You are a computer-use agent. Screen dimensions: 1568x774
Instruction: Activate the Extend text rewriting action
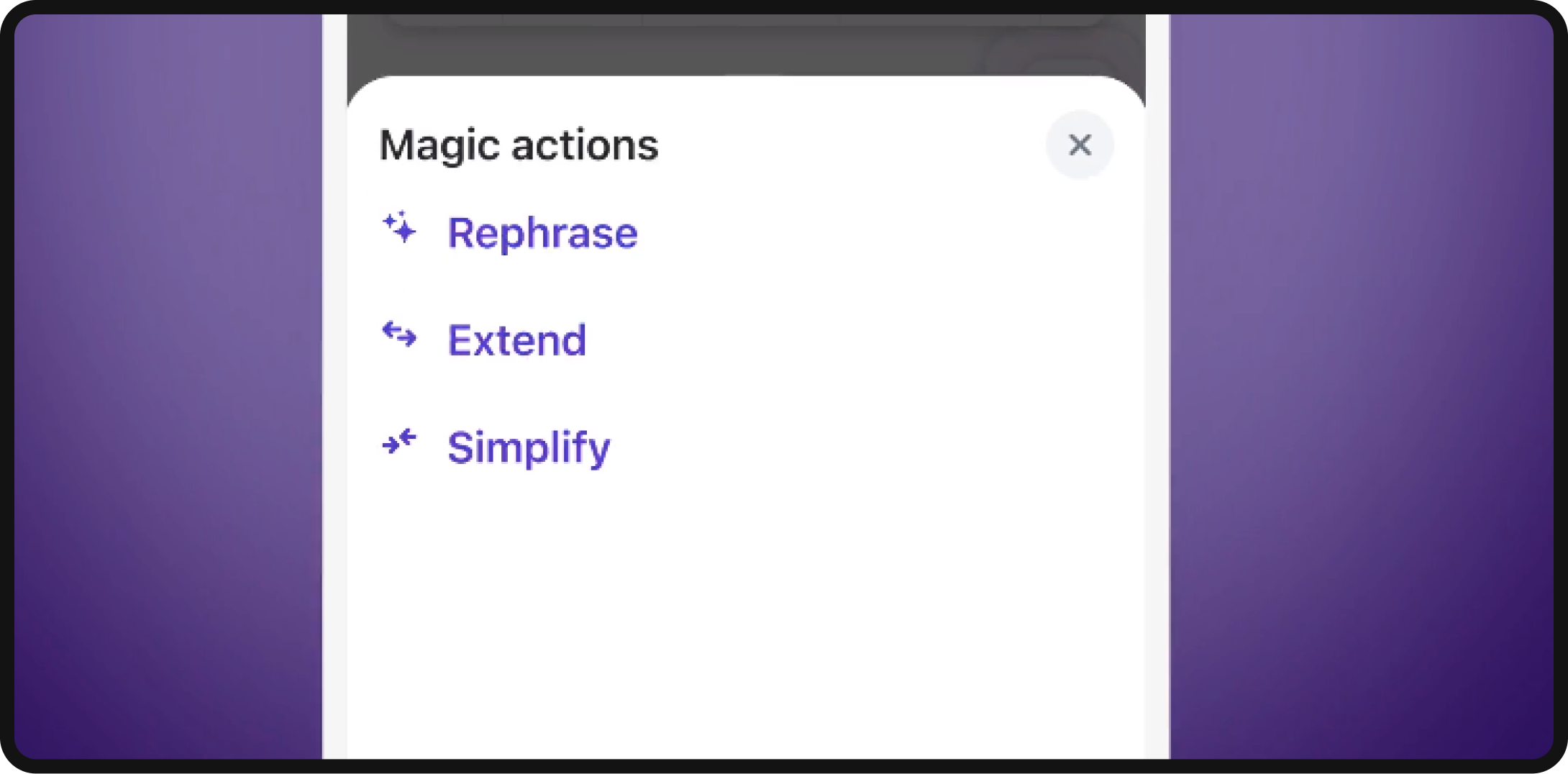pos(516,339)
